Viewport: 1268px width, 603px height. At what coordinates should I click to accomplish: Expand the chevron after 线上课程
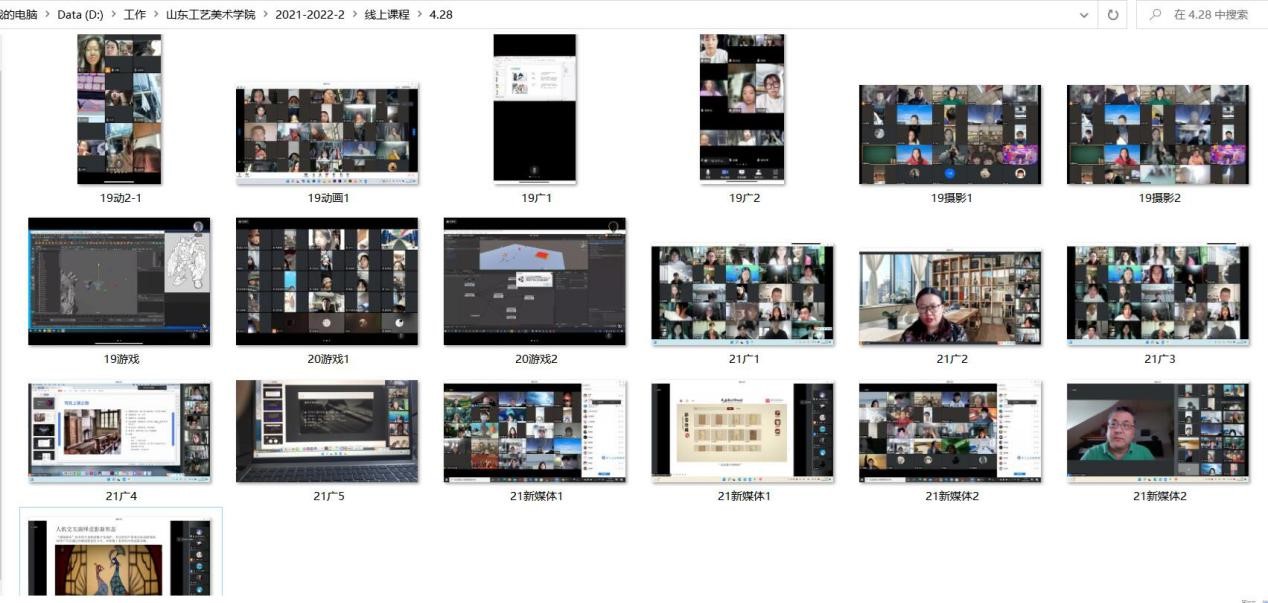[418, 15]
